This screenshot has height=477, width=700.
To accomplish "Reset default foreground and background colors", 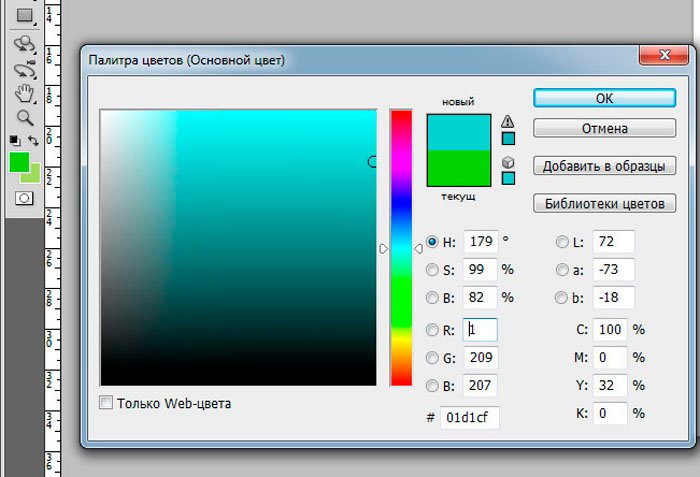I will pyautogui.click(x=14, y=140).
